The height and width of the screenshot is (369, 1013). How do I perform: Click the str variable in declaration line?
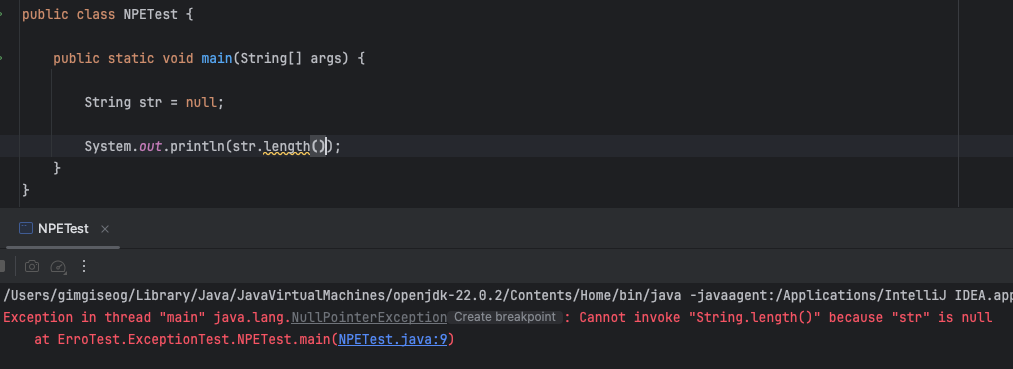151,102
